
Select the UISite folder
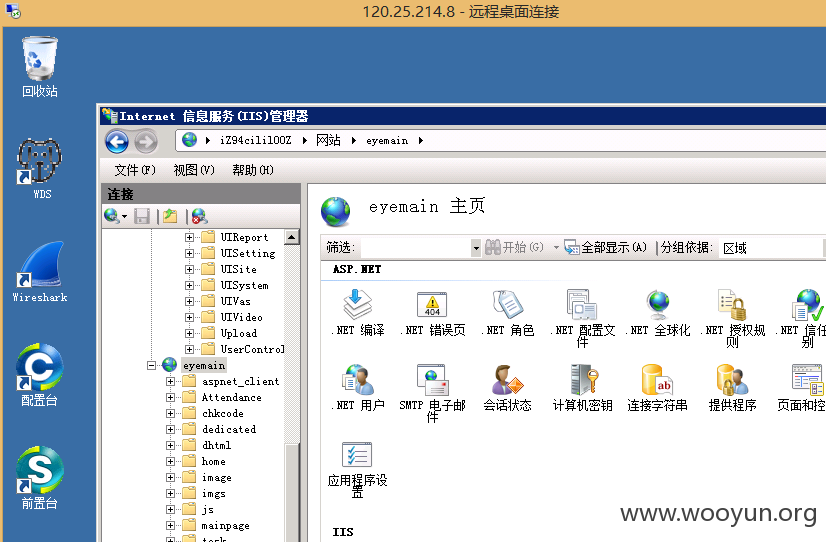click(x=239, y=269)
